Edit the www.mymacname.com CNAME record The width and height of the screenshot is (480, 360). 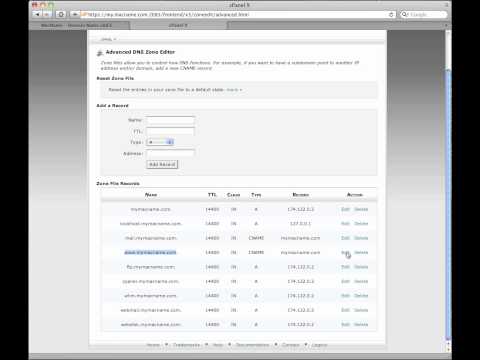345,253
